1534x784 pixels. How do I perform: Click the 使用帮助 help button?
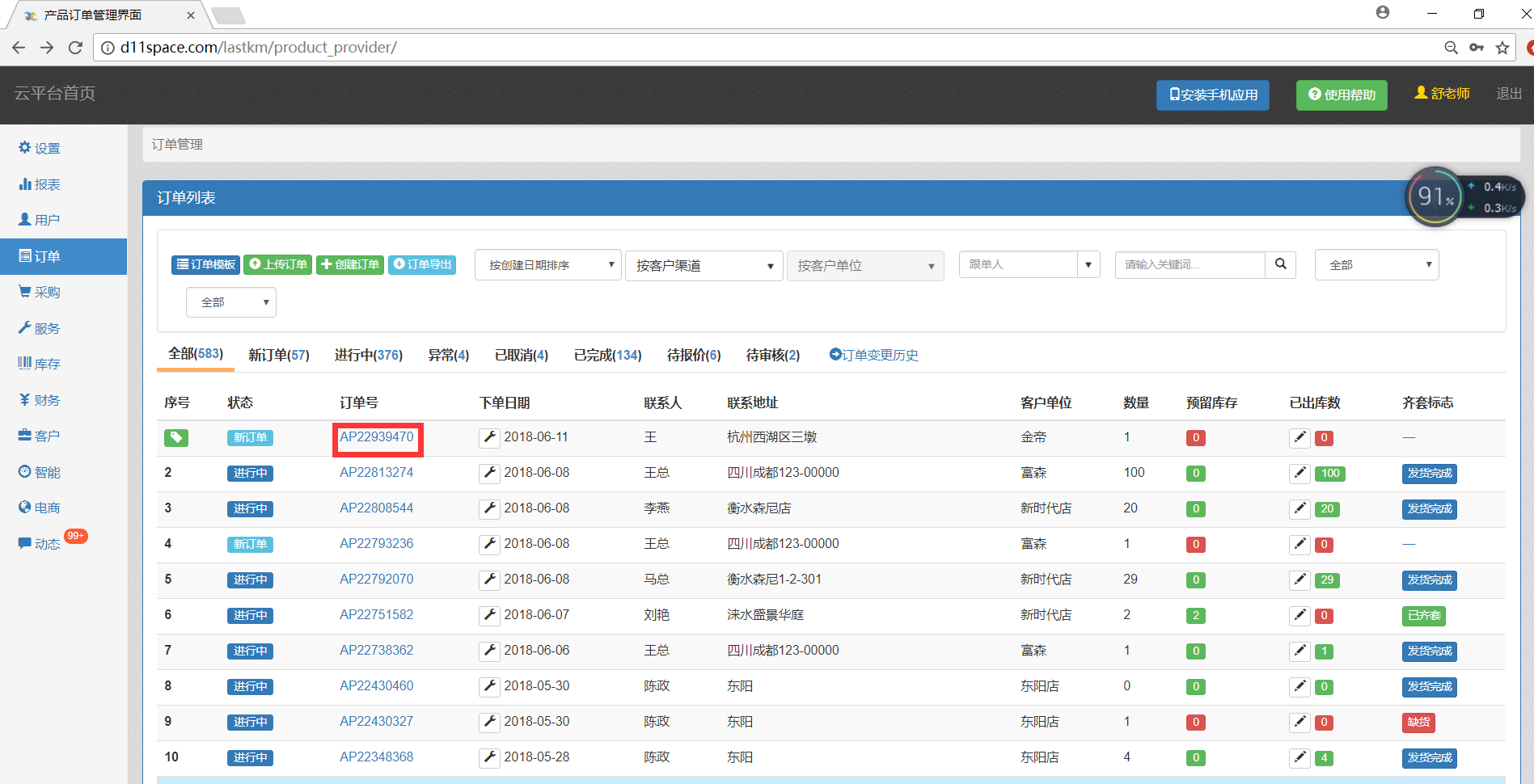click(1342, 95)
